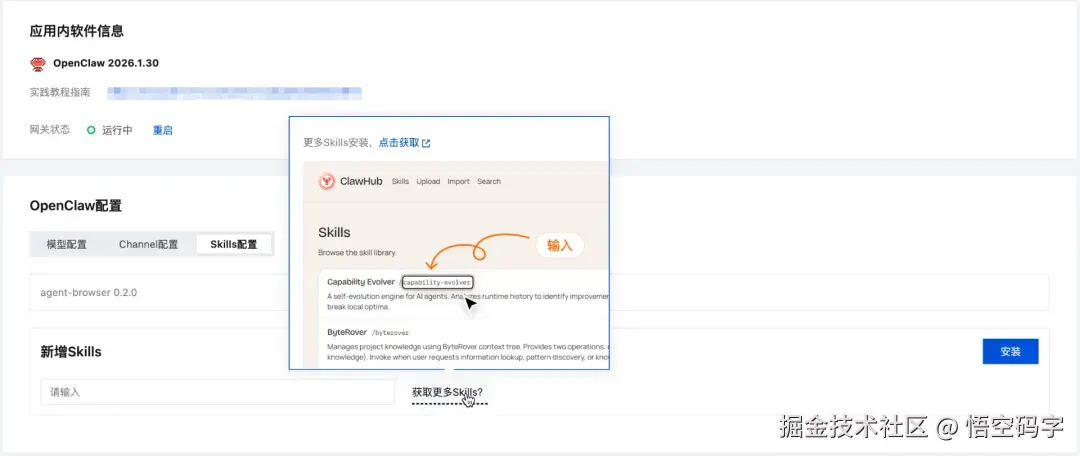Focus the 请输入 skills input field
Screen dimensions: 1080x456
click(218, 392)
